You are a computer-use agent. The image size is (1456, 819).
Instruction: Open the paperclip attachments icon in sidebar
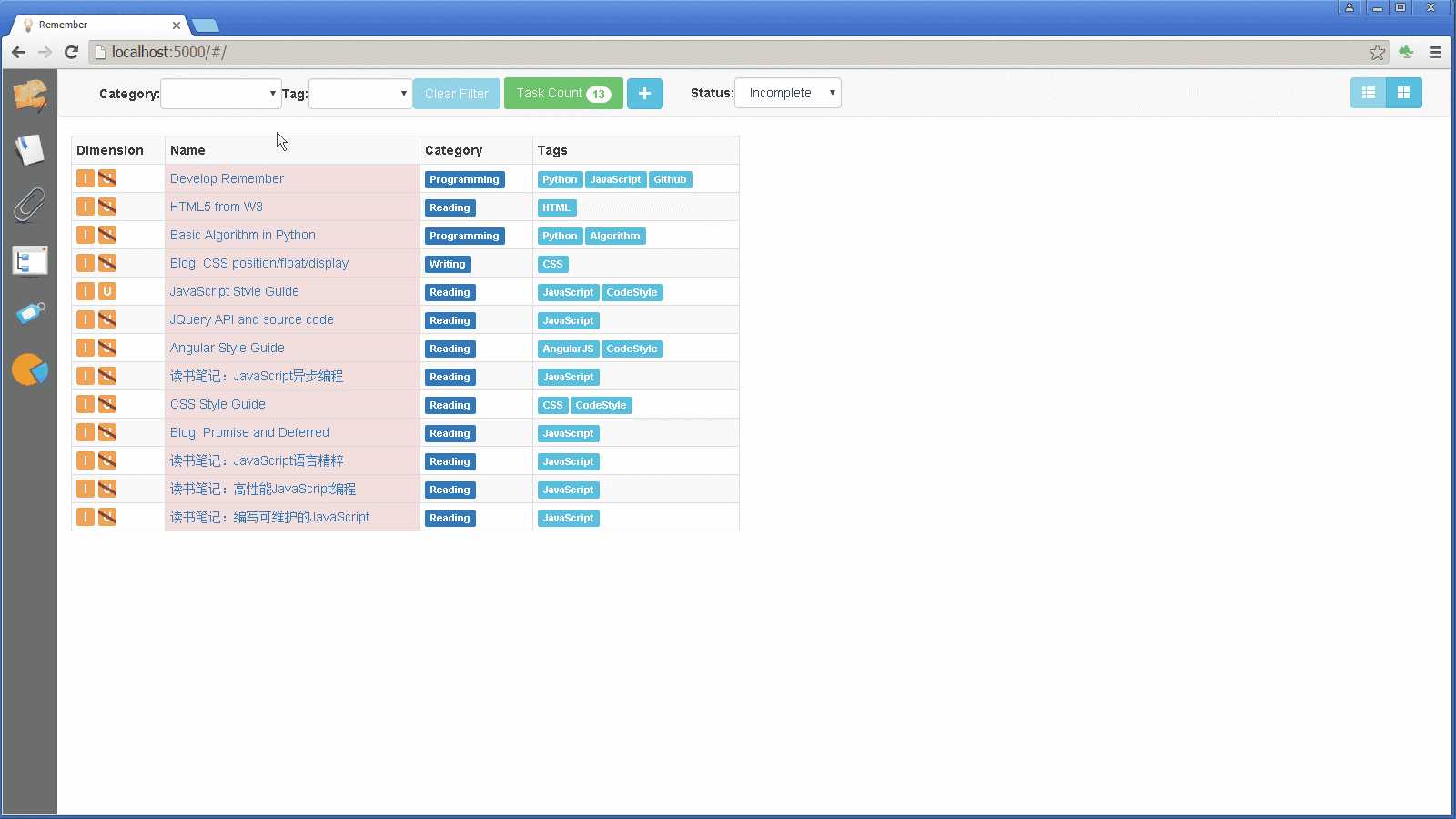point(29,205)
